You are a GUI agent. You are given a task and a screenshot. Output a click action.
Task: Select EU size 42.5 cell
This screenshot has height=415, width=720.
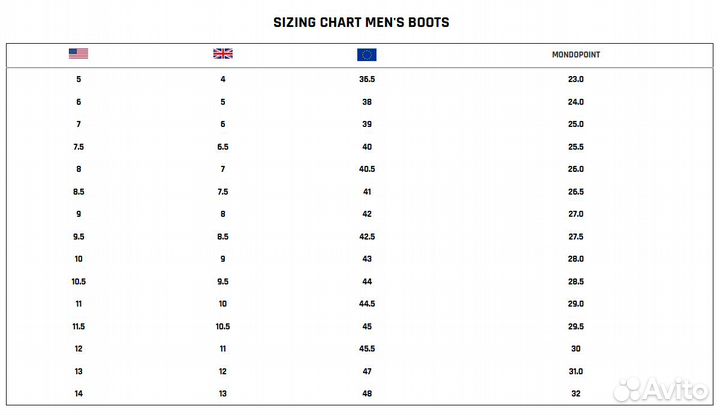tap(367, 237)
